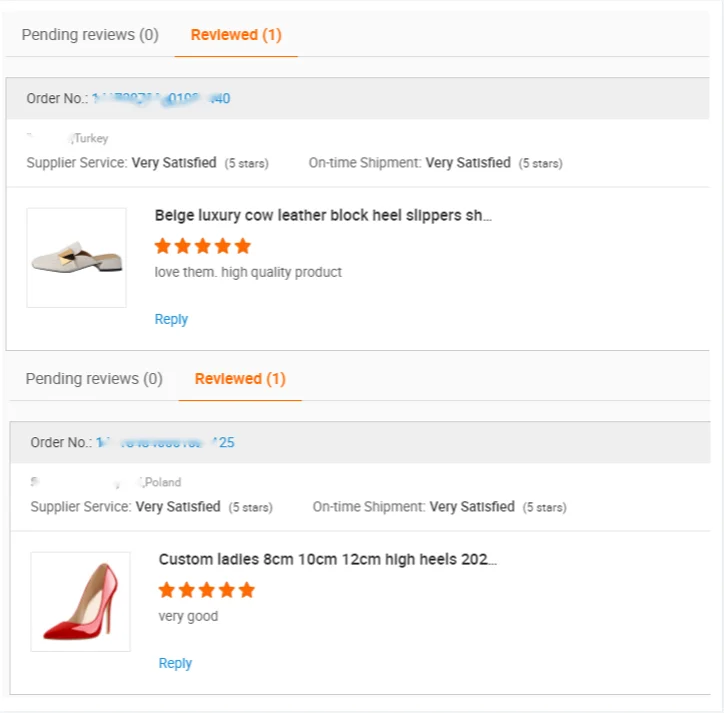724x713 pixels.
Task: Click the first star of the high heels rating
Action: pos(167,590)
